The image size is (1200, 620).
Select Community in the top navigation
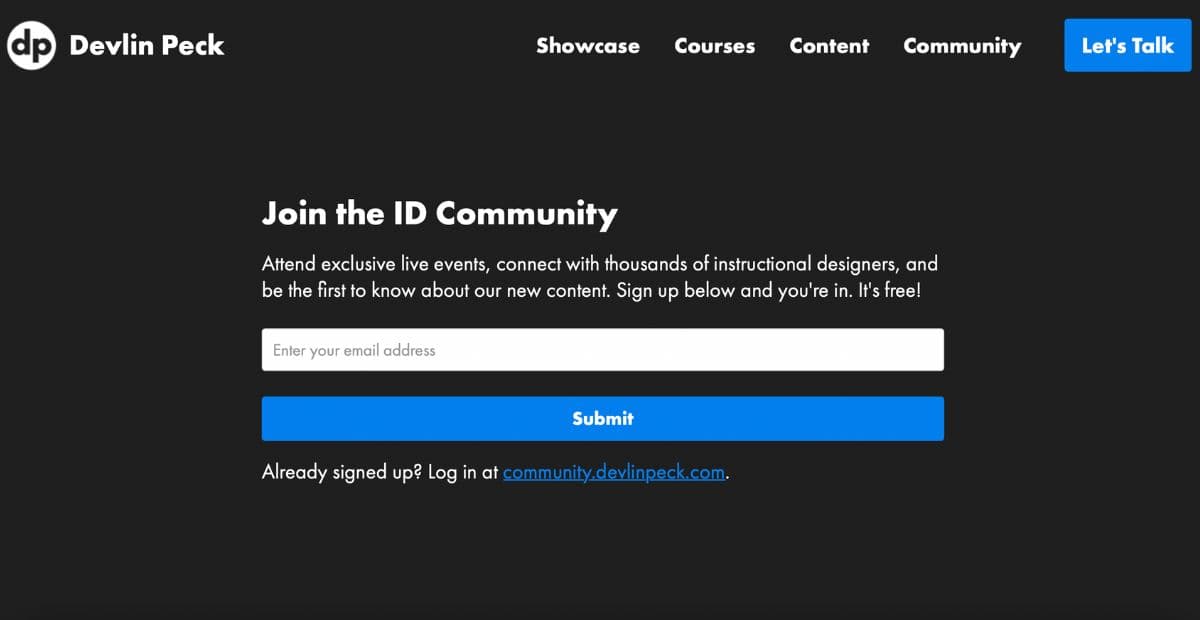pos(962,46)
